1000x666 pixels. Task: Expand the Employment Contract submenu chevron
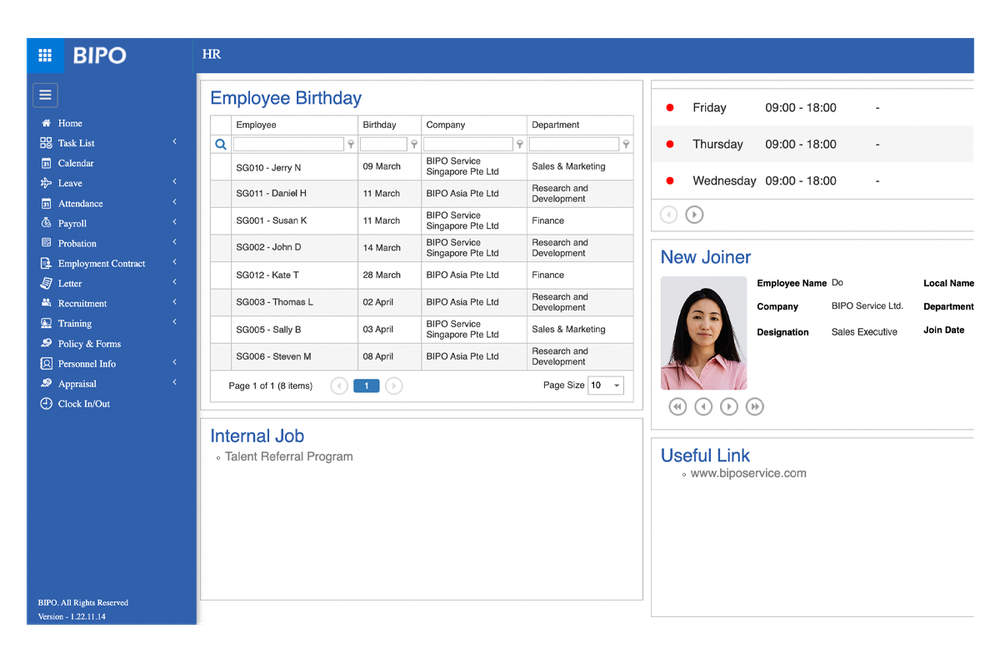click(175, 262)
